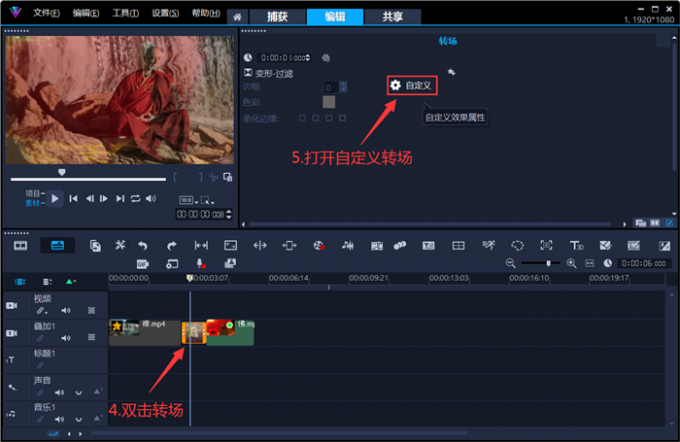This screenshot has height=442, width=680.
Task: Adjust transition duration spinner arrows
Action: click(x=308, y=58)
